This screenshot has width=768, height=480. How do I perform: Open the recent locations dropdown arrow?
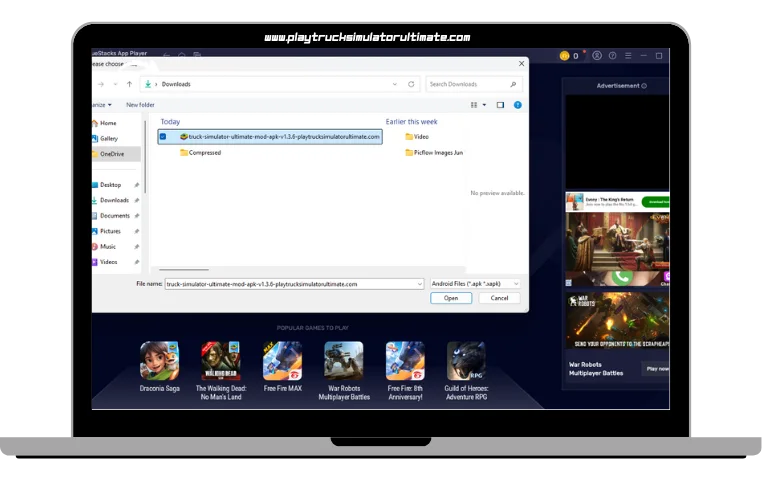coord(116,84)
